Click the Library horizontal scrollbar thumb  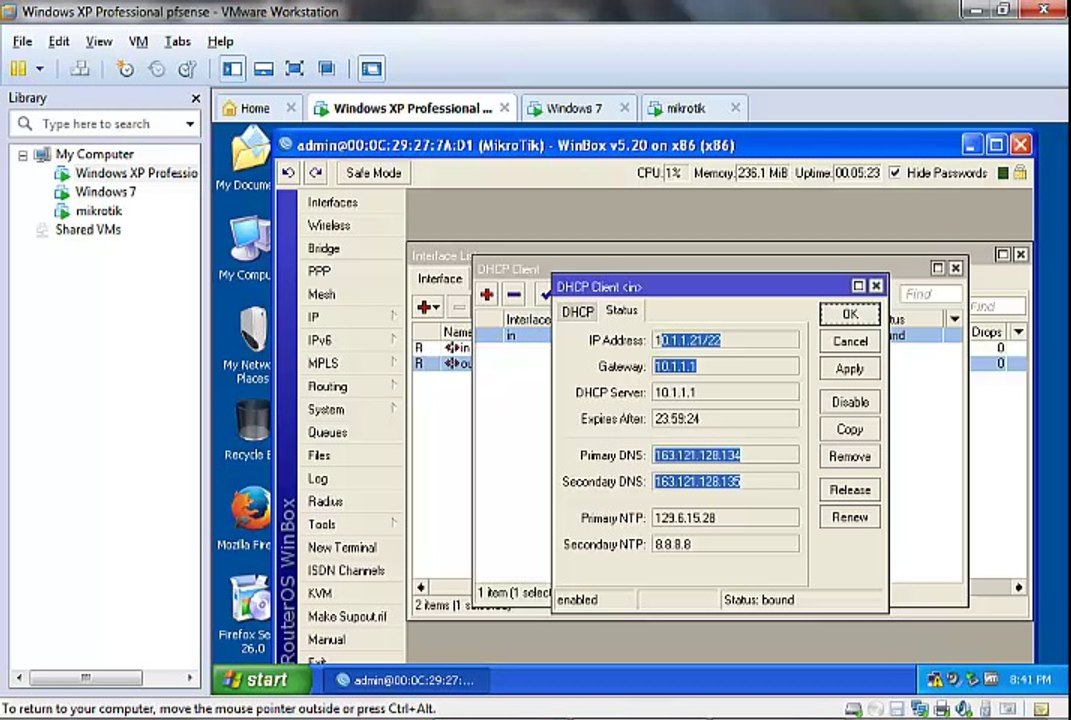[x=86, y=678]
